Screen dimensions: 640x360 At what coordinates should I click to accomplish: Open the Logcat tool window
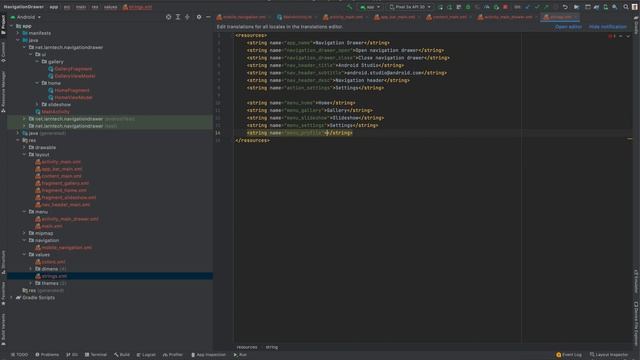tap(146, 355)
